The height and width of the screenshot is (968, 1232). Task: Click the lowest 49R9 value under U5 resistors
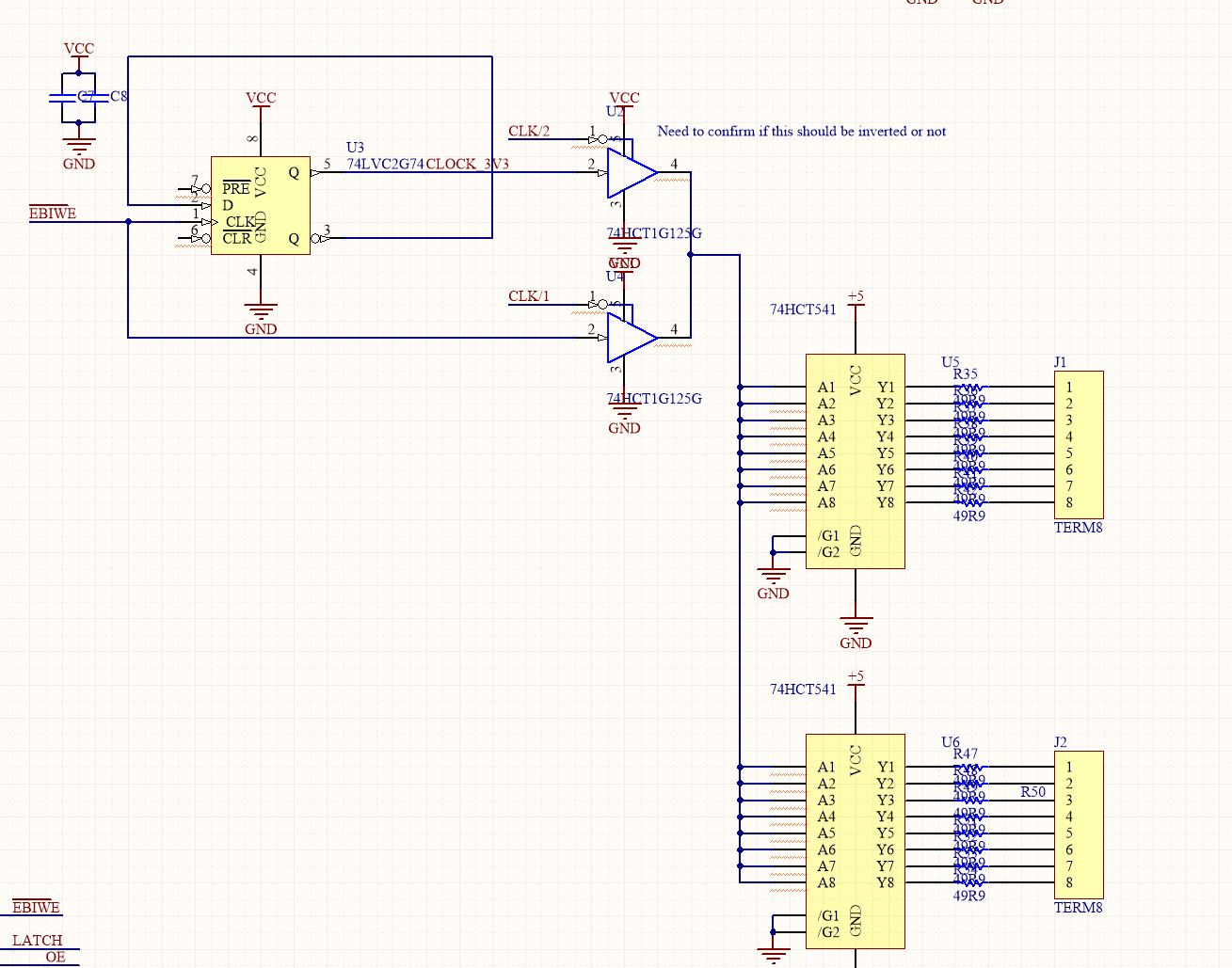pos(969,516)
